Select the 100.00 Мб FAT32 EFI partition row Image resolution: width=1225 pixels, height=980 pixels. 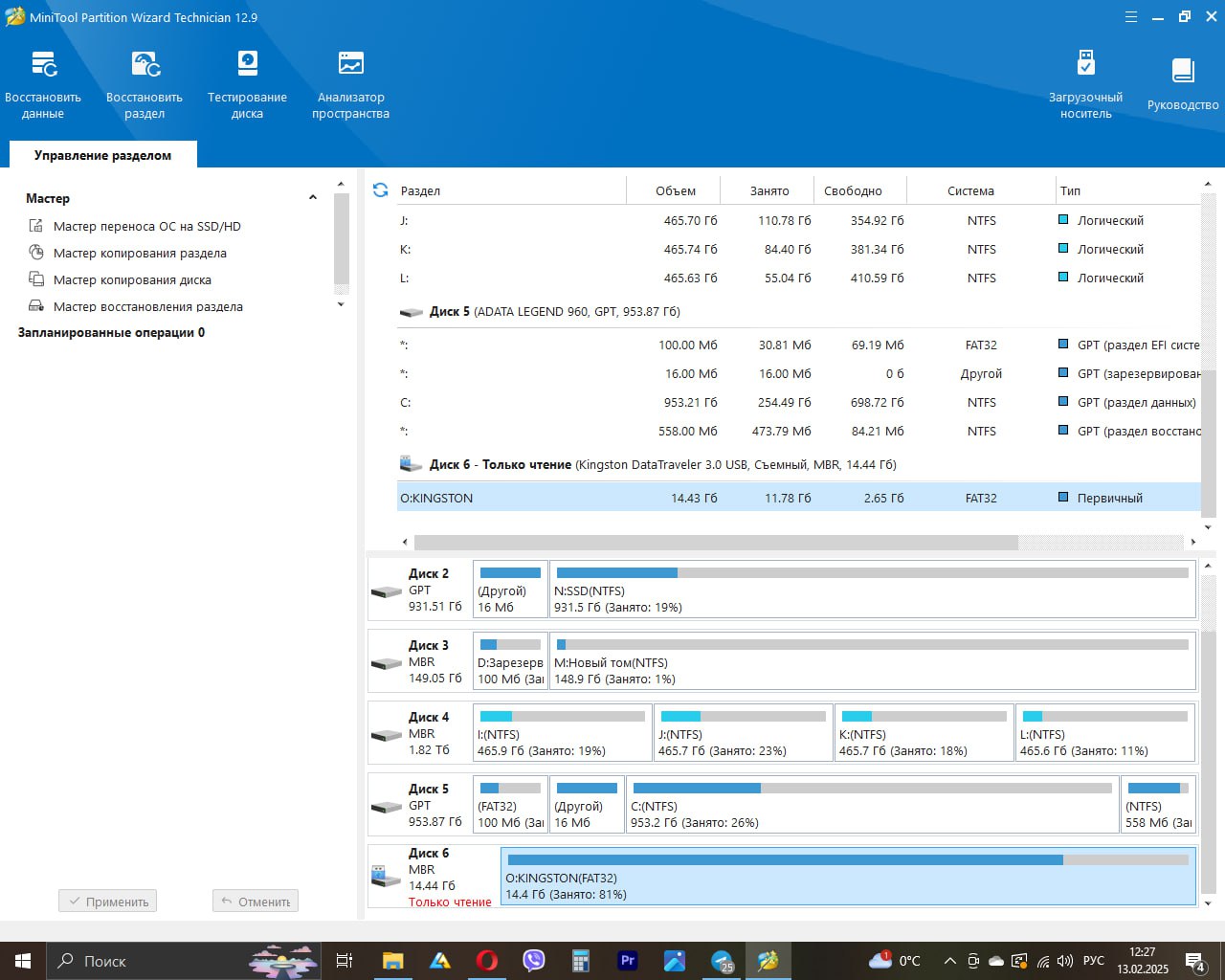point(798,345)
